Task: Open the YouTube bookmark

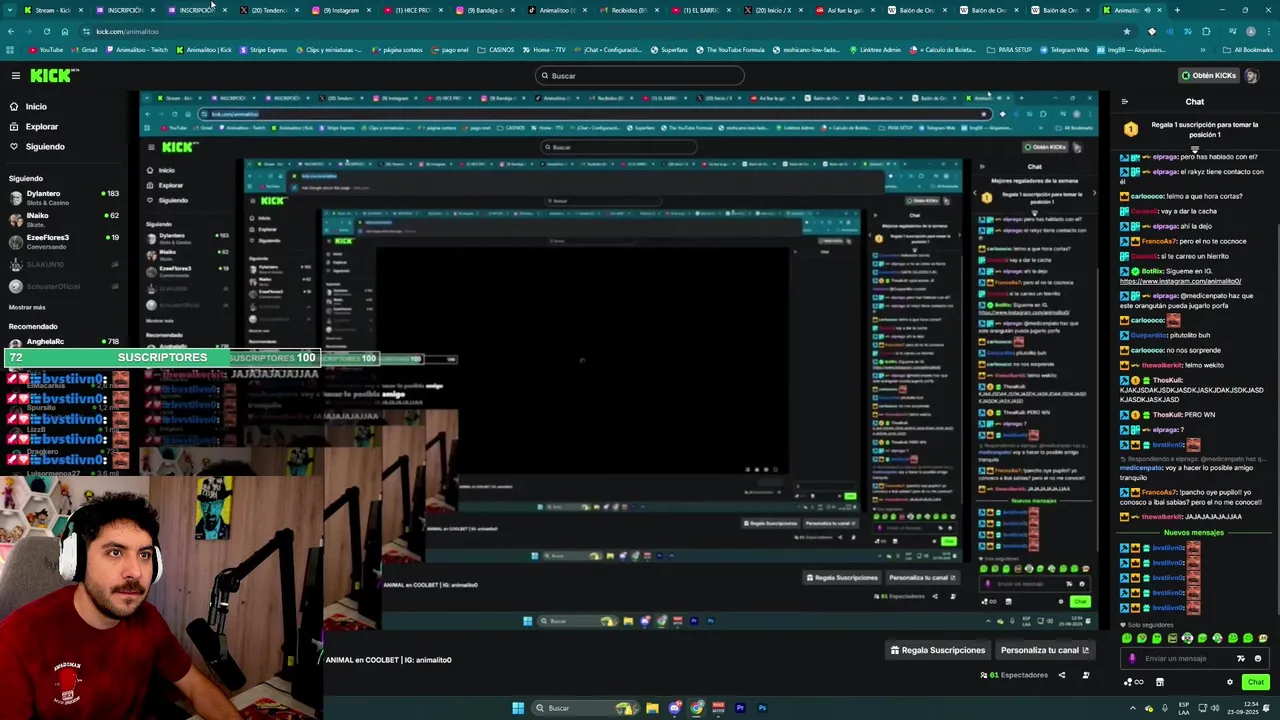Action: tap(46, 50)
